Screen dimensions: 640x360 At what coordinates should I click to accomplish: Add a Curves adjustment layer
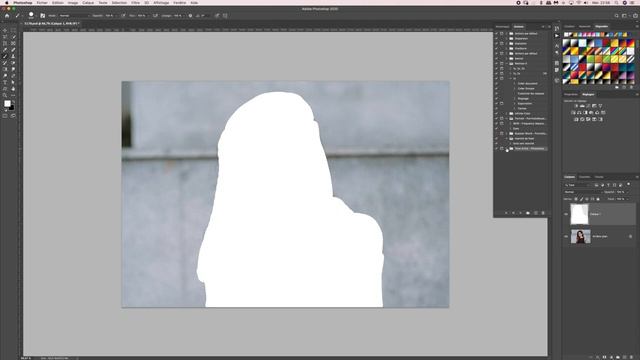(x=588, y=106)
